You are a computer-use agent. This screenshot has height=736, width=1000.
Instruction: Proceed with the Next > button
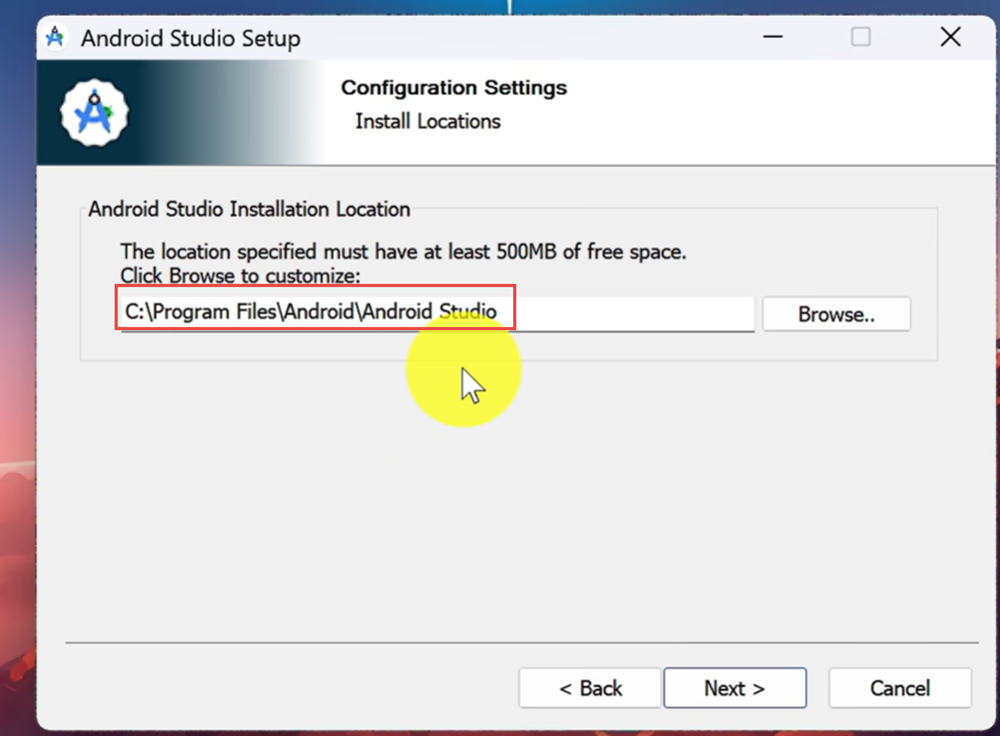tap(735, 688)
